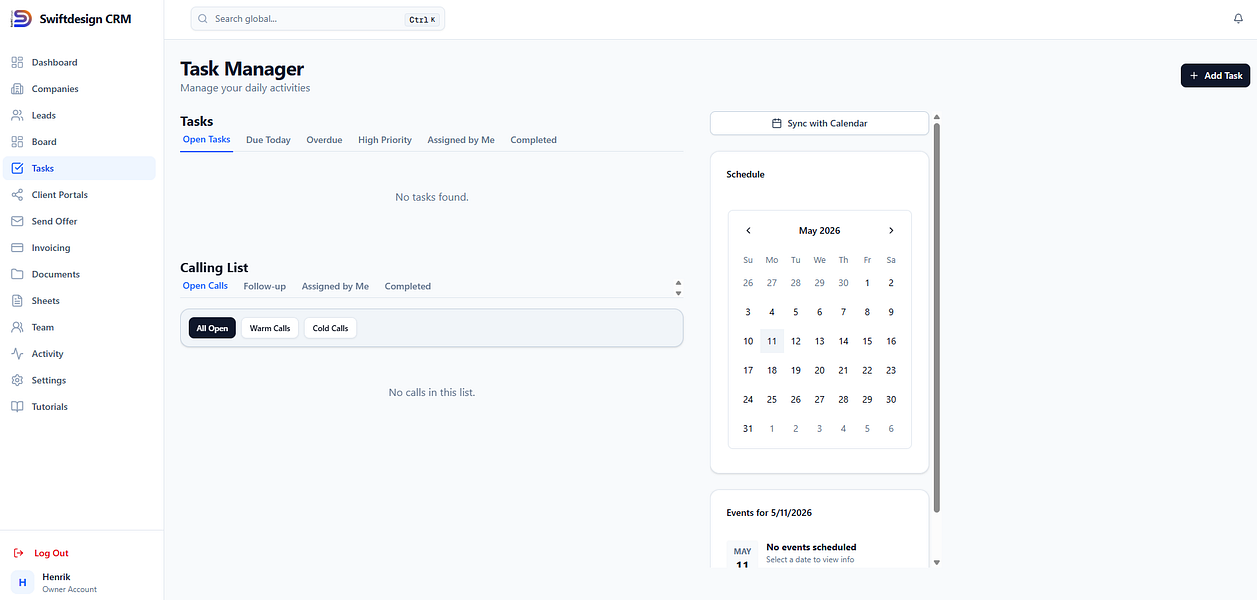
Task: Click the Tutorials book icon
Action: click(17, 407)
